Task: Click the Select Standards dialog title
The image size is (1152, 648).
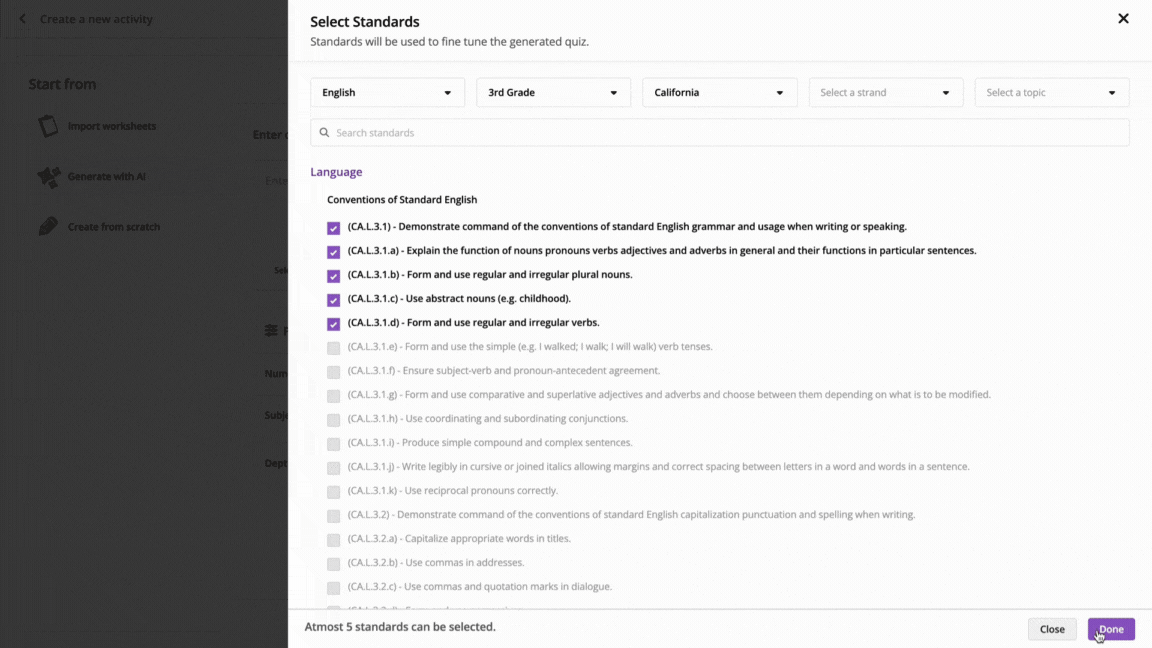Action: coord(364,22)
